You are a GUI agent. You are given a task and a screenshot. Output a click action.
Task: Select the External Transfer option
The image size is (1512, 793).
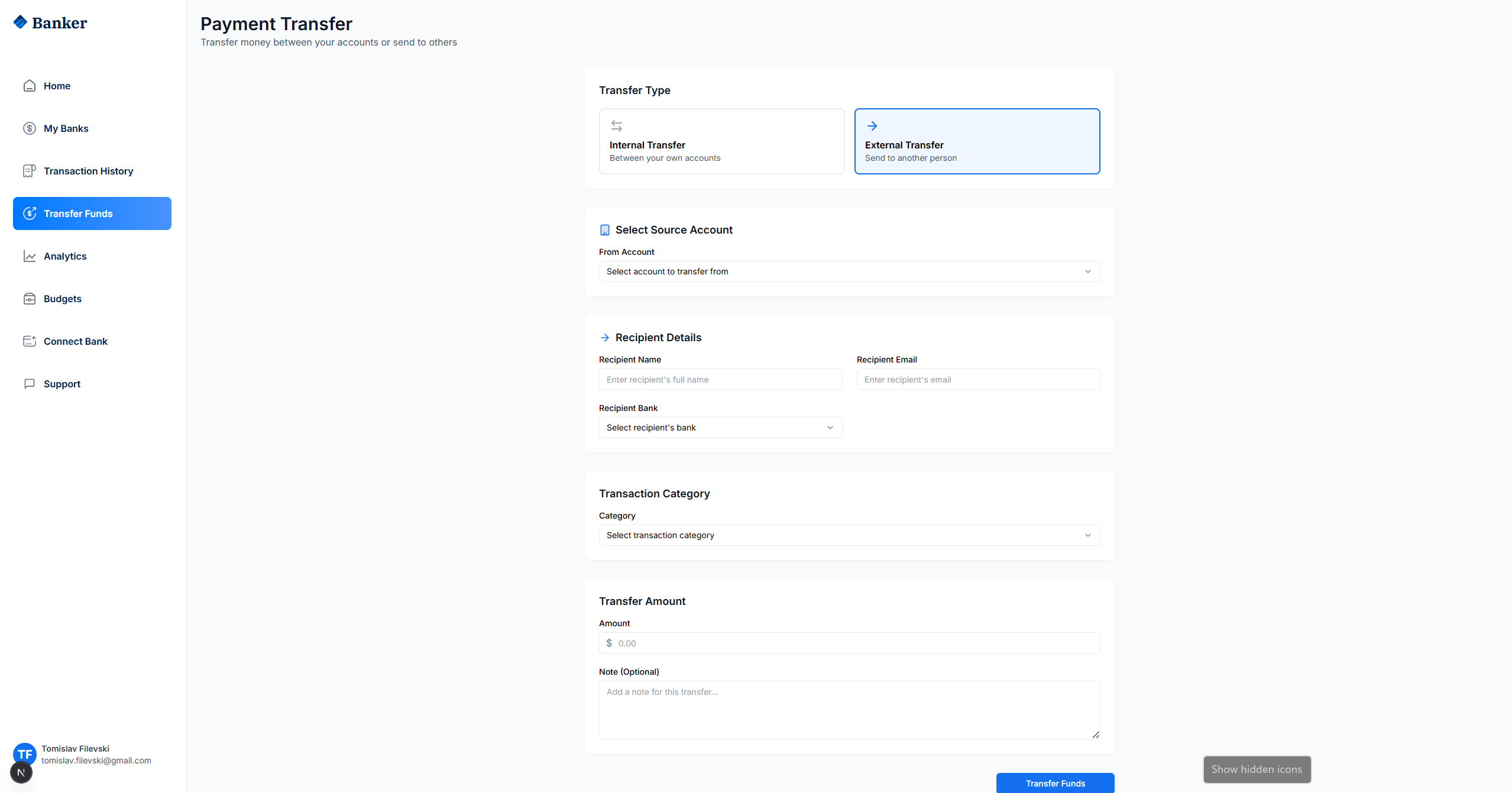pos(977,141)
